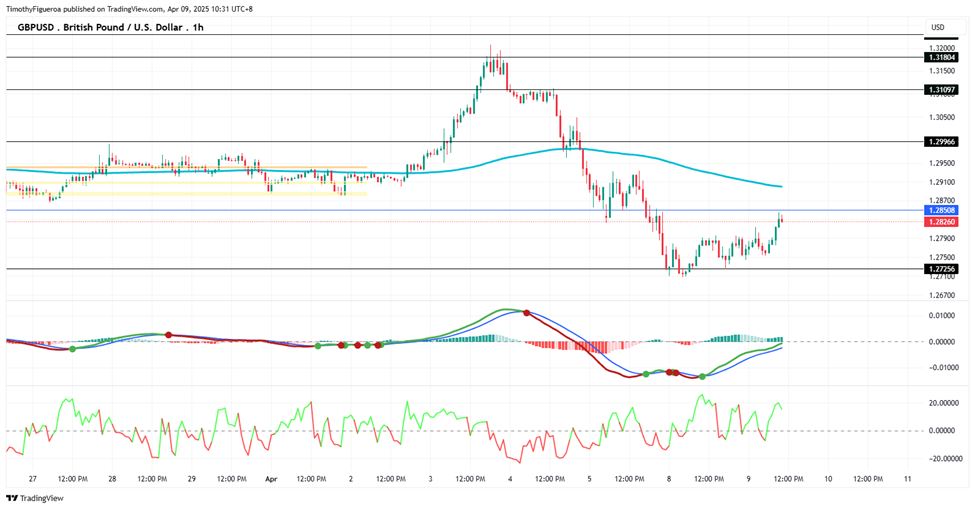
Task: Click the -0.01000 MACD axis value
Action: tap(941, 367)
